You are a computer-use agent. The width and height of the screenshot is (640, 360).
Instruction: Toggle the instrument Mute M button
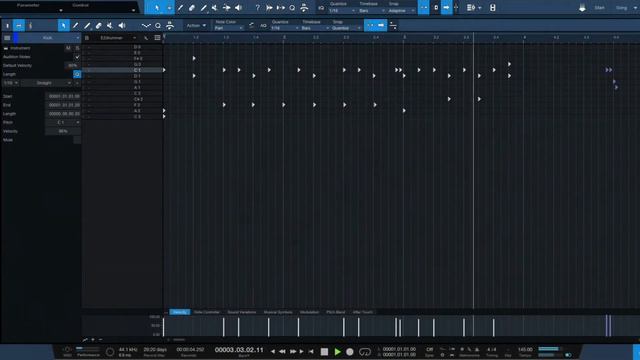pyautogui.click(x=68, y=48)
